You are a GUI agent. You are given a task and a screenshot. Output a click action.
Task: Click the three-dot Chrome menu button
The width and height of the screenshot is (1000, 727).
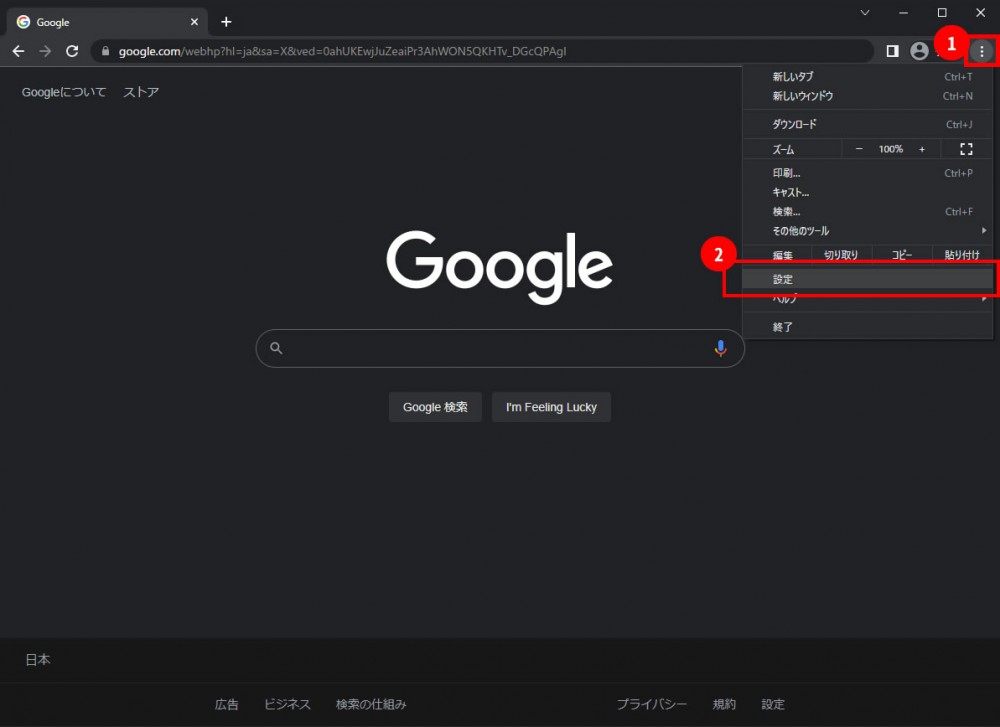pyautogui.click(x=982, y=51)
